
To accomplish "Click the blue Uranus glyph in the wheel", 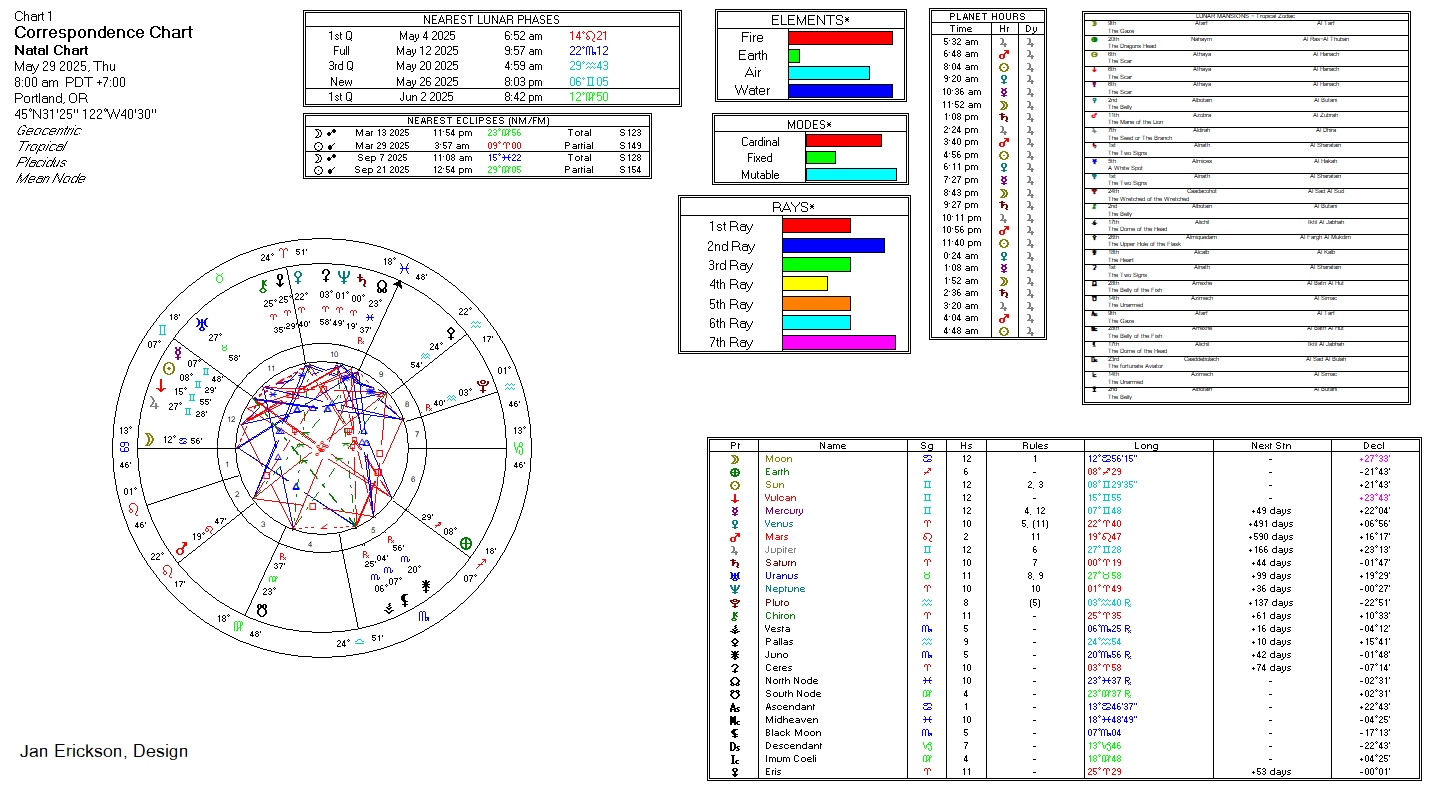I will pyautogui.click(x=202, y=324).
